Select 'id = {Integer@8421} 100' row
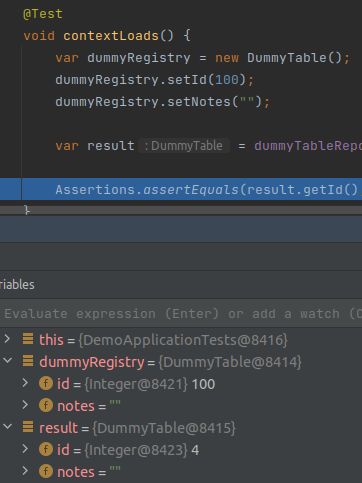Image resolution: width=362 pixels, height=483 pixels. 181,384
